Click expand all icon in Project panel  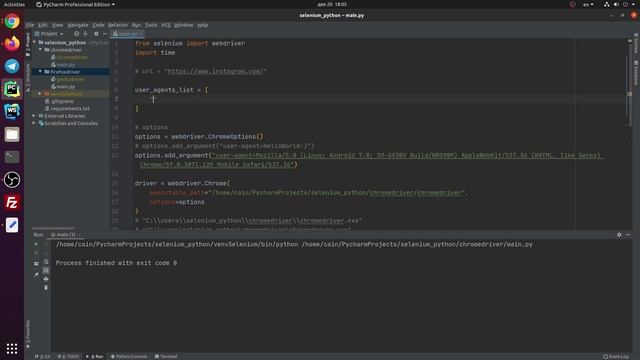coord(85,34)
